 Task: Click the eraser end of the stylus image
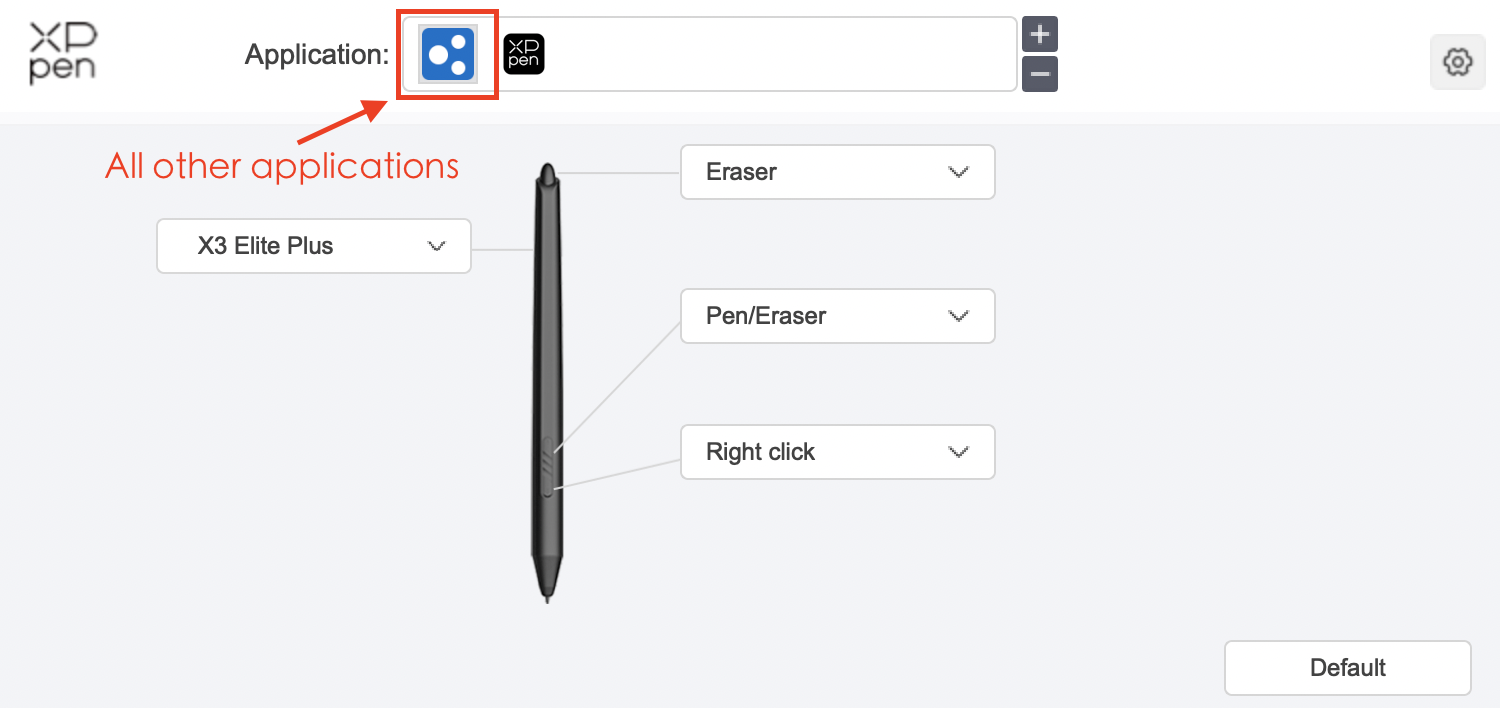(x=546, y=176)
